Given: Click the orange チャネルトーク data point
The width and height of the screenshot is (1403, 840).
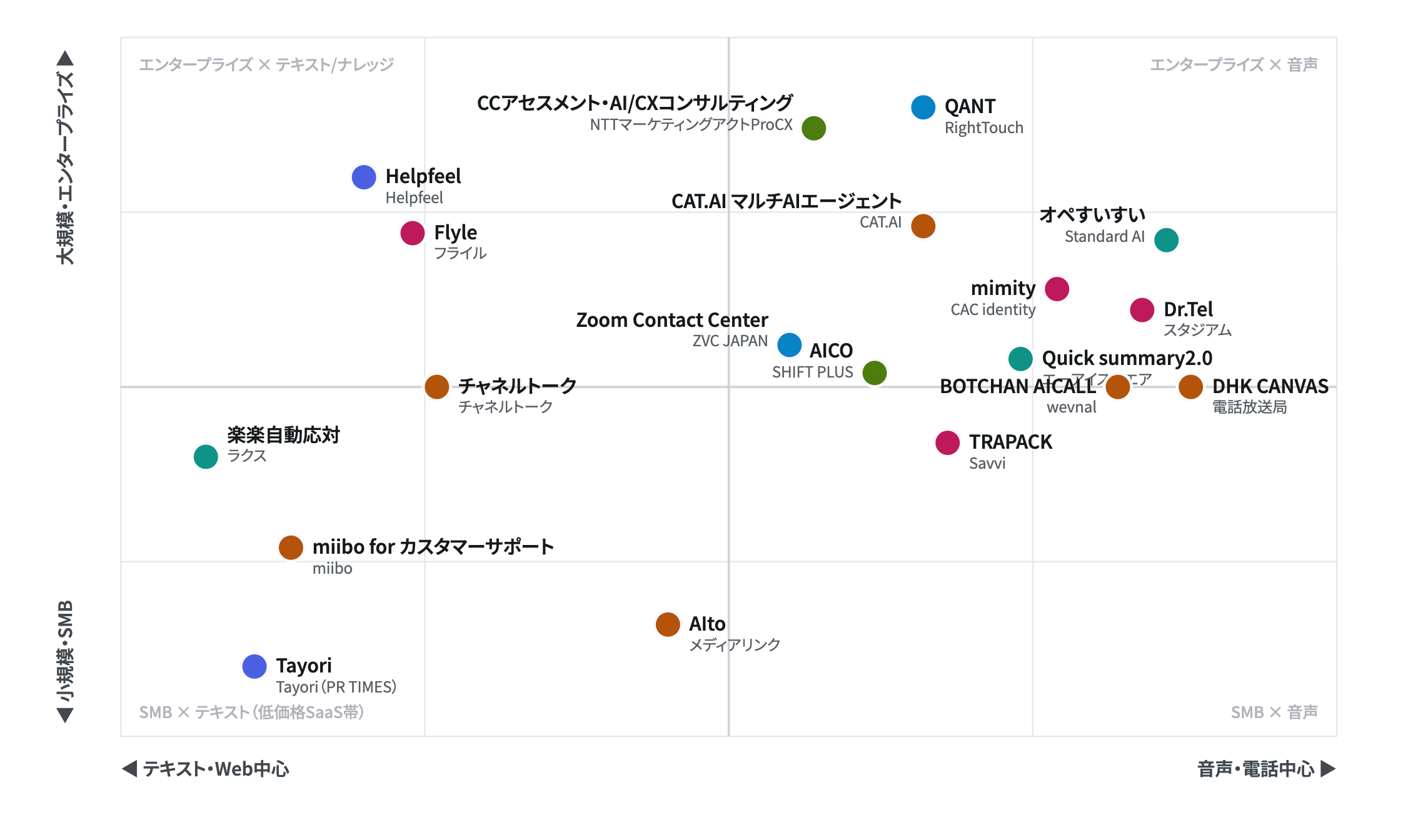Looking at the screenshot, I should pos(437,387).
